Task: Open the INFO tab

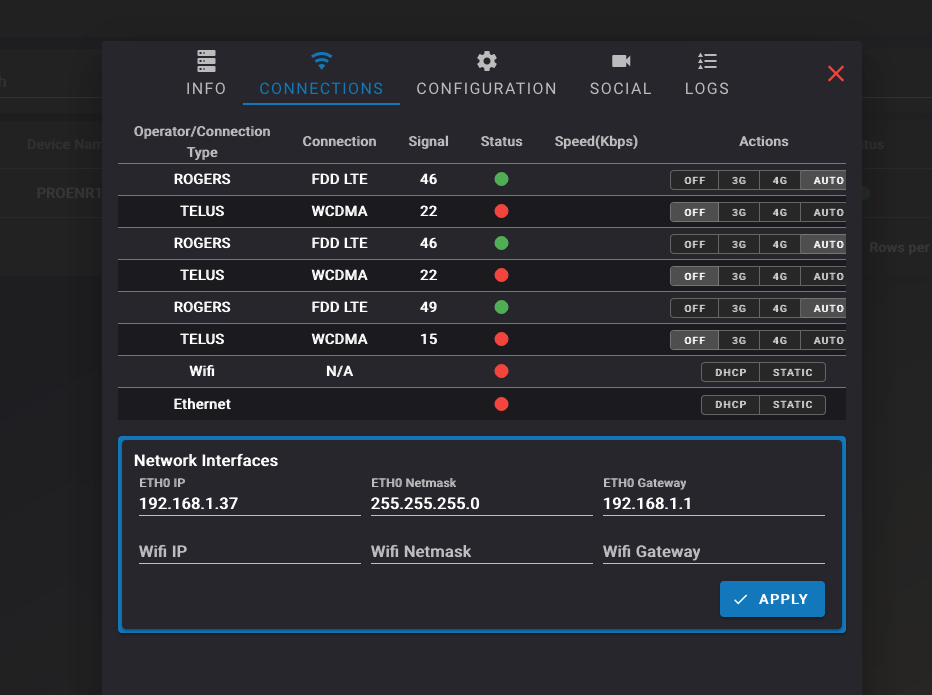Action: [206, 73]
